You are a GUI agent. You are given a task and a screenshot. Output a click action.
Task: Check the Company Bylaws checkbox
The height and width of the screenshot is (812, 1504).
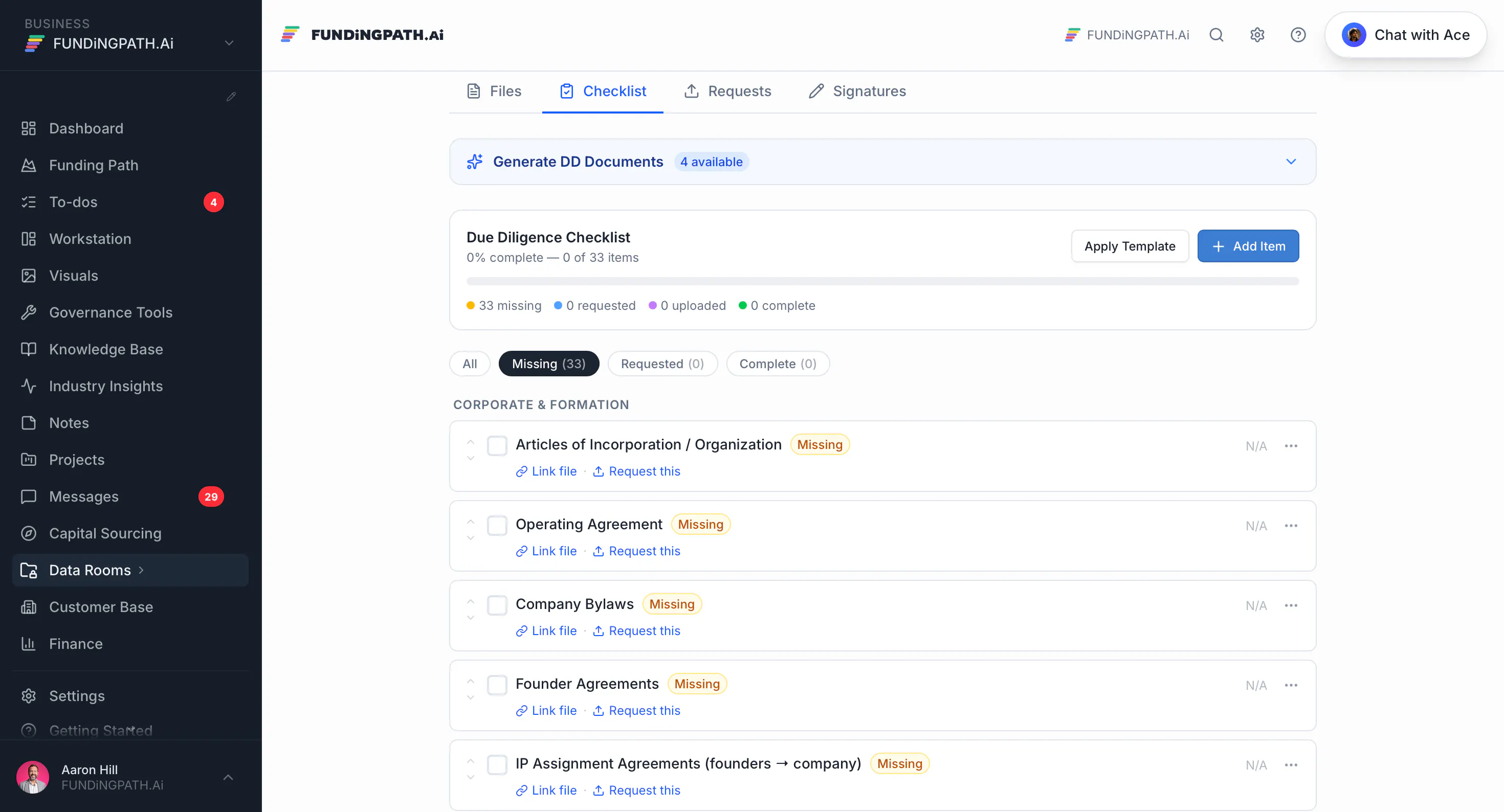pos(497,605)
